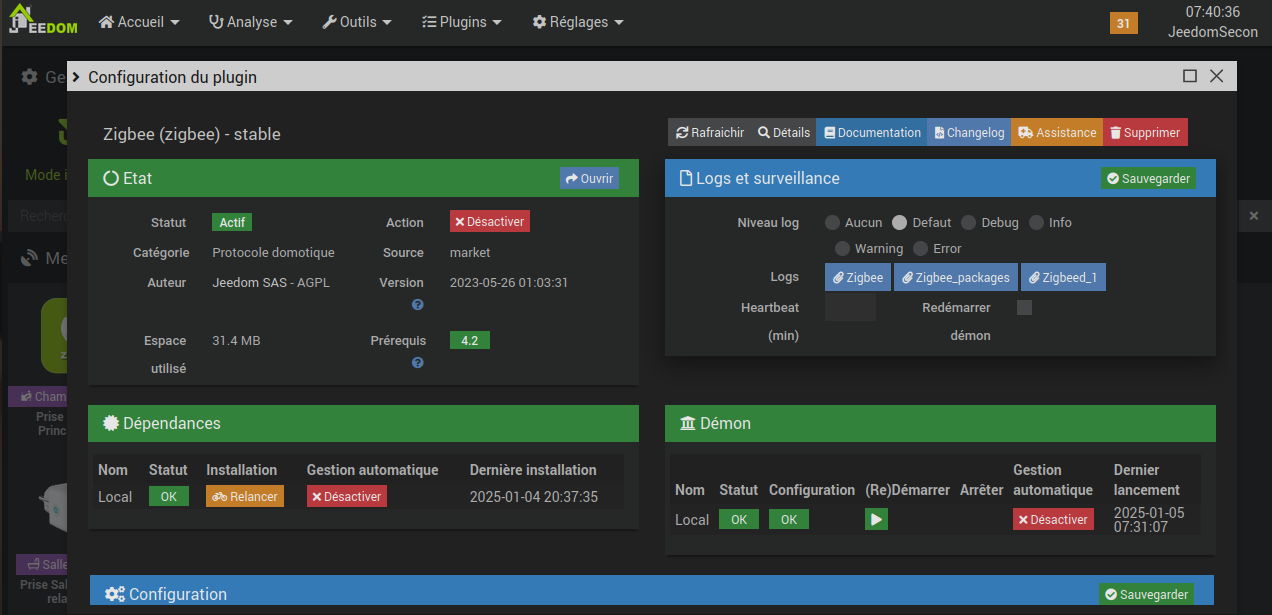Open the Accueil dropdown menu

pos(140,22)
